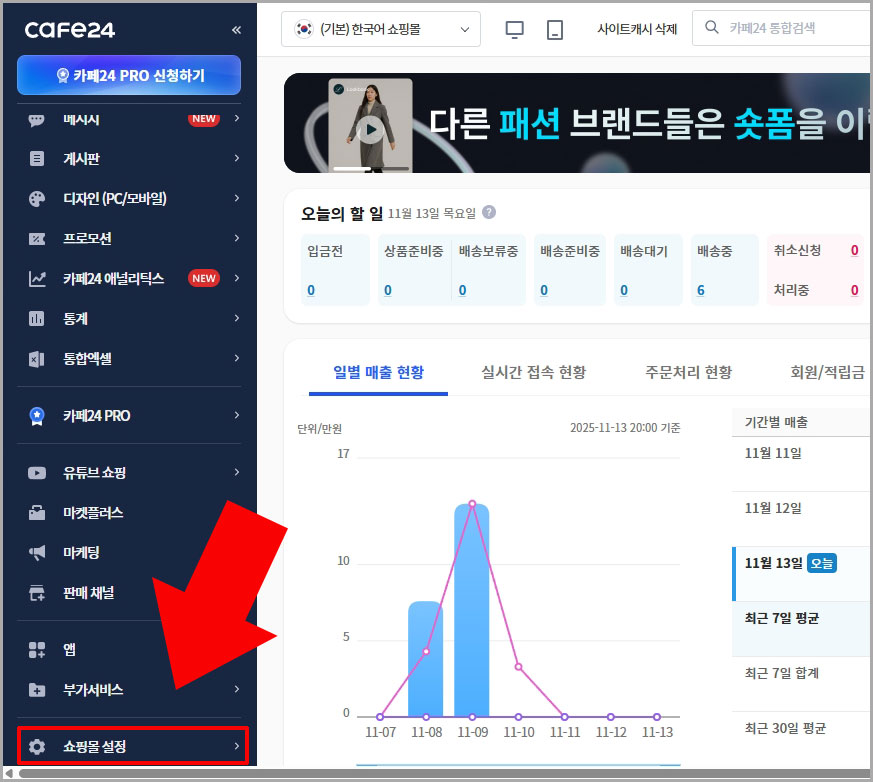Click the desktop shop preview monitor icon

pyautogui.click(x=514, y=29)
